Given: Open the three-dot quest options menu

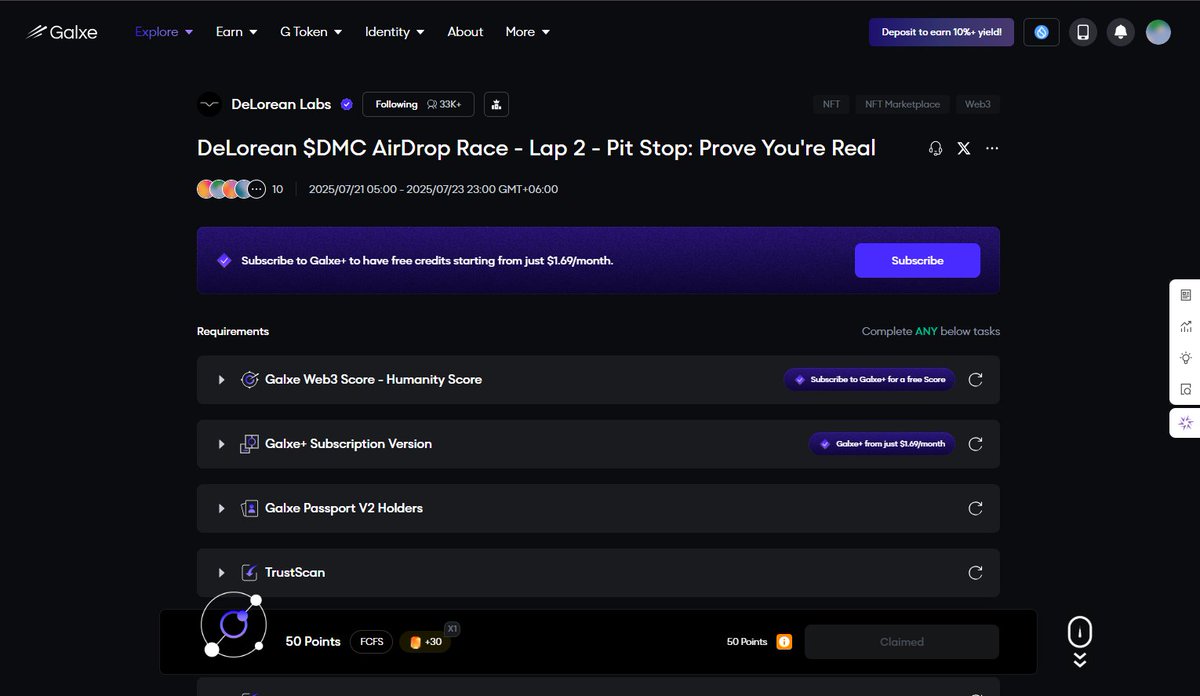Looking at the screenshot, I should click(x=992, y=148).
